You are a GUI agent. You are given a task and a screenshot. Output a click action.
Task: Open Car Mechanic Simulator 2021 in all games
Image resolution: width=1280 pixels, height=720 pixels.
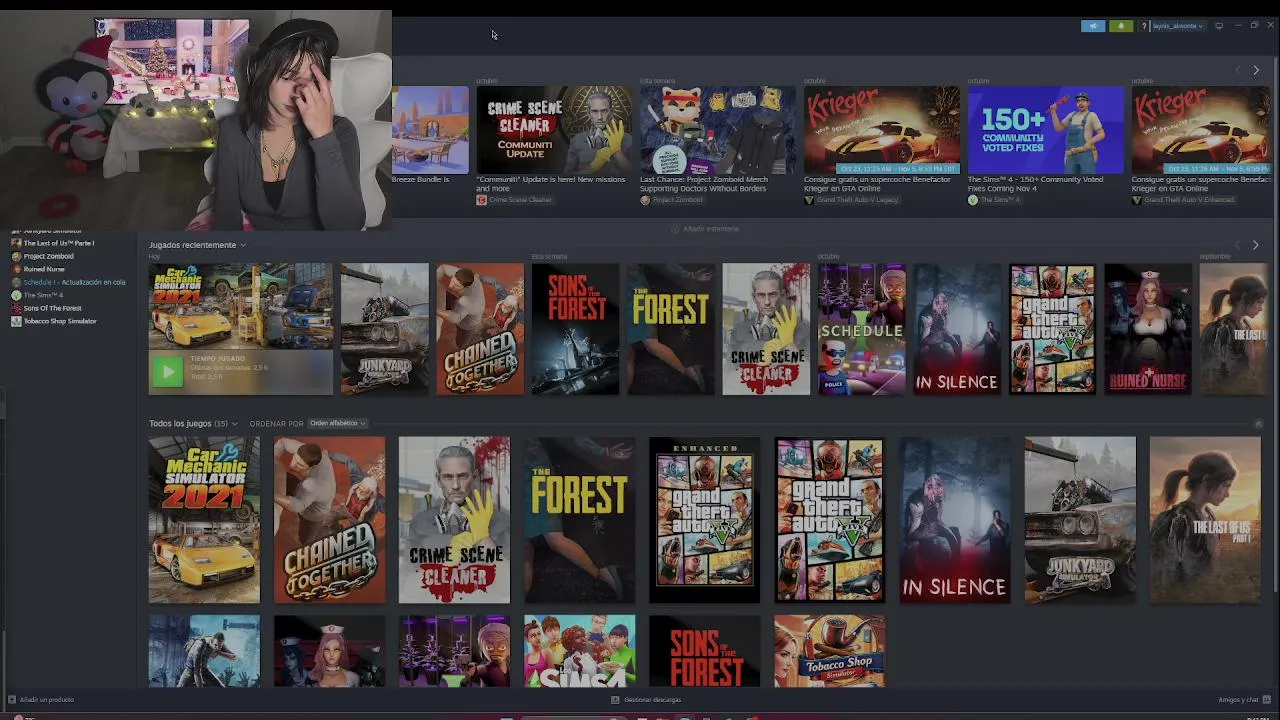tap(204, 520)
